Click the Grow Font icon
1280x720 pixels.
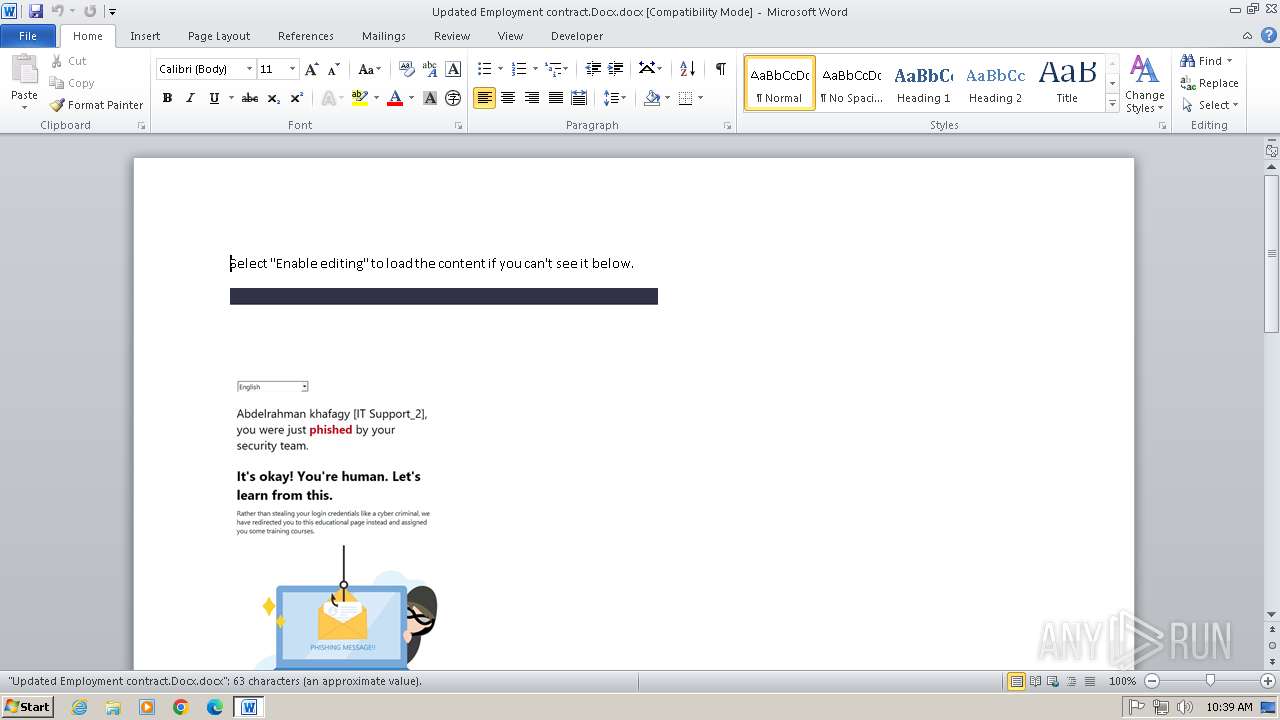tap(312, 69)
